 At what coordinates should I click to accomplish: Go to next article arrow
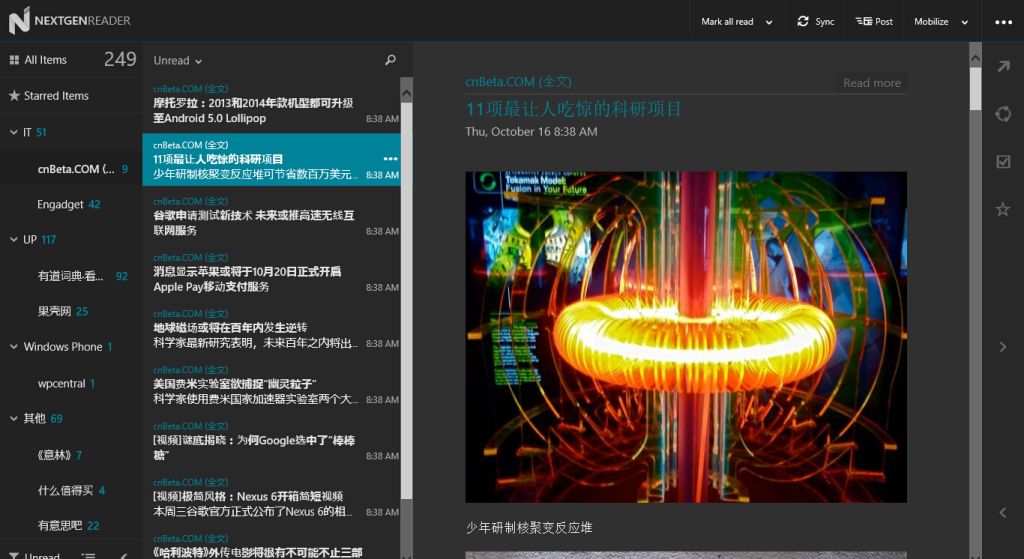pos(1003,347)
